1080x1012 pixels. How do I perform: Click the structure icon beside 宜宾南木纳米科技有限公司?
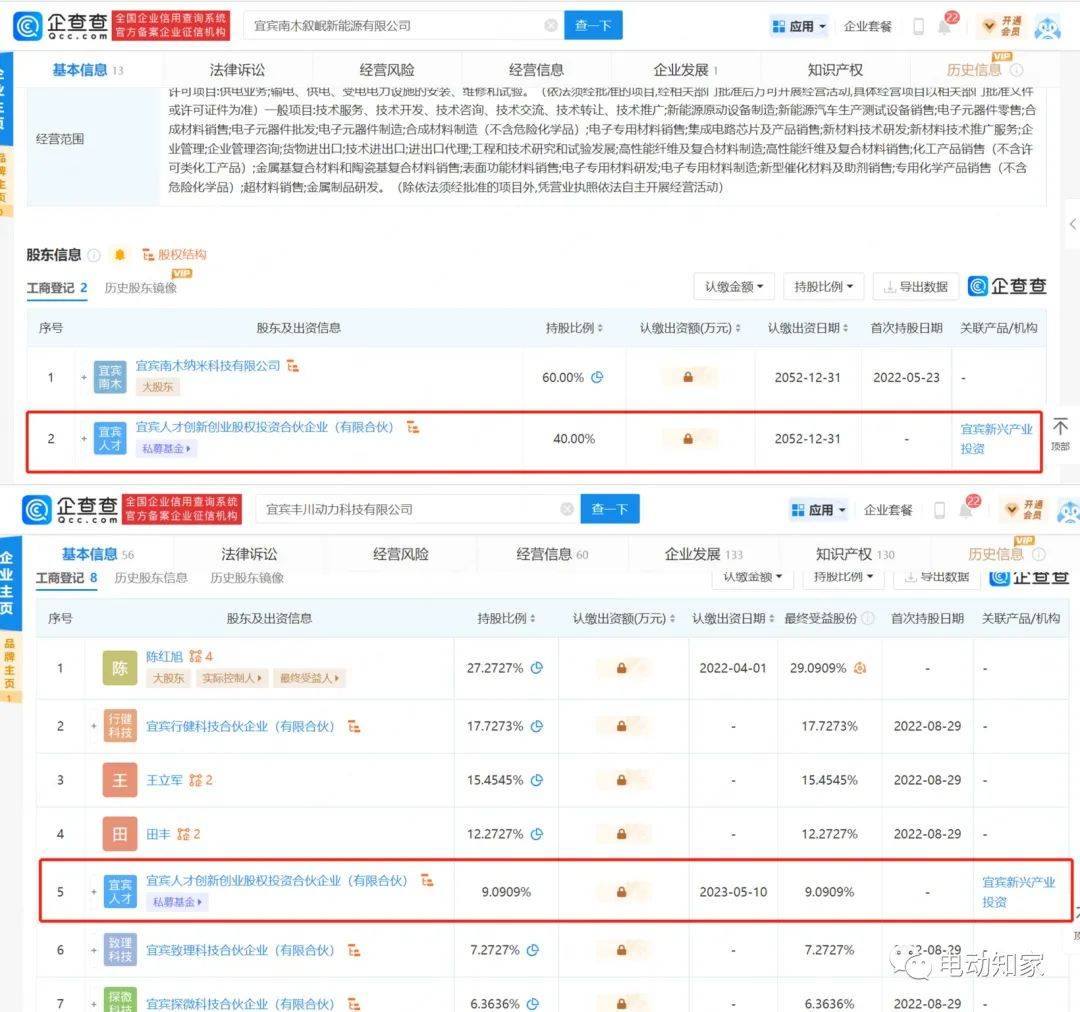pos(293,366)
